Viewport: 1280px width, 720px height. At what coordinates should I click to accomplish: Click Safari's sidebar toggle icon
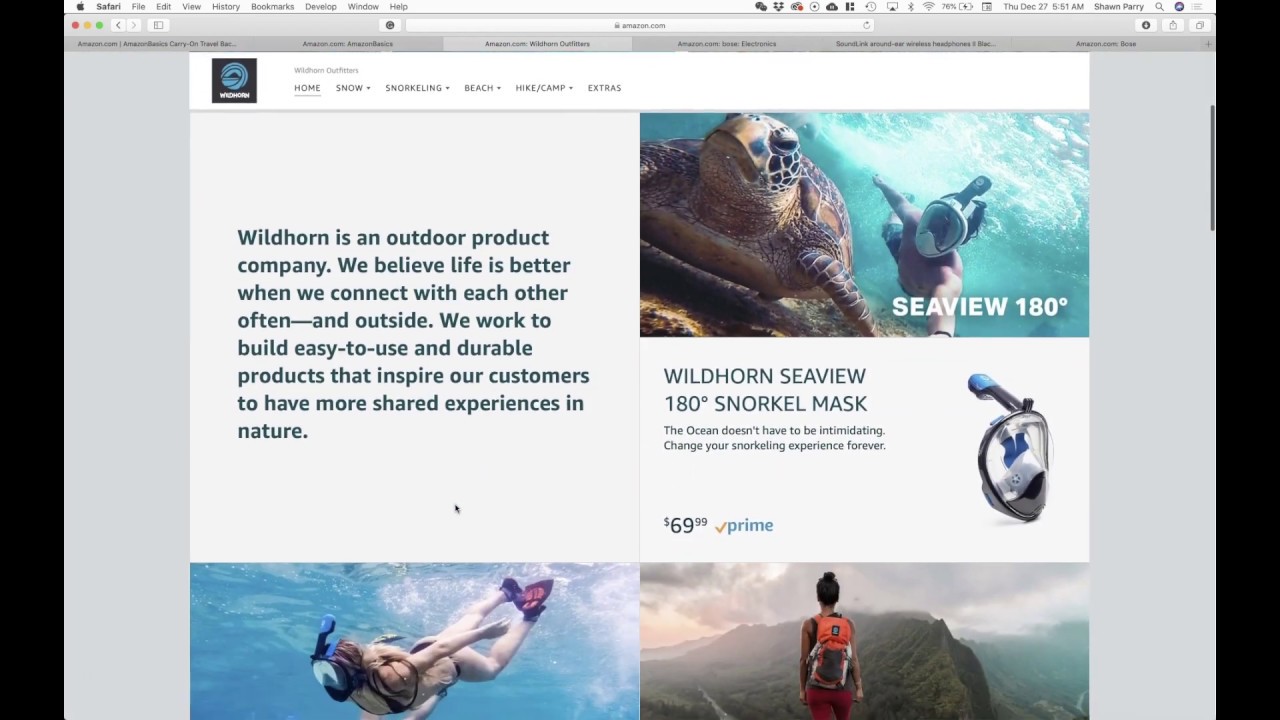(158, 25)
